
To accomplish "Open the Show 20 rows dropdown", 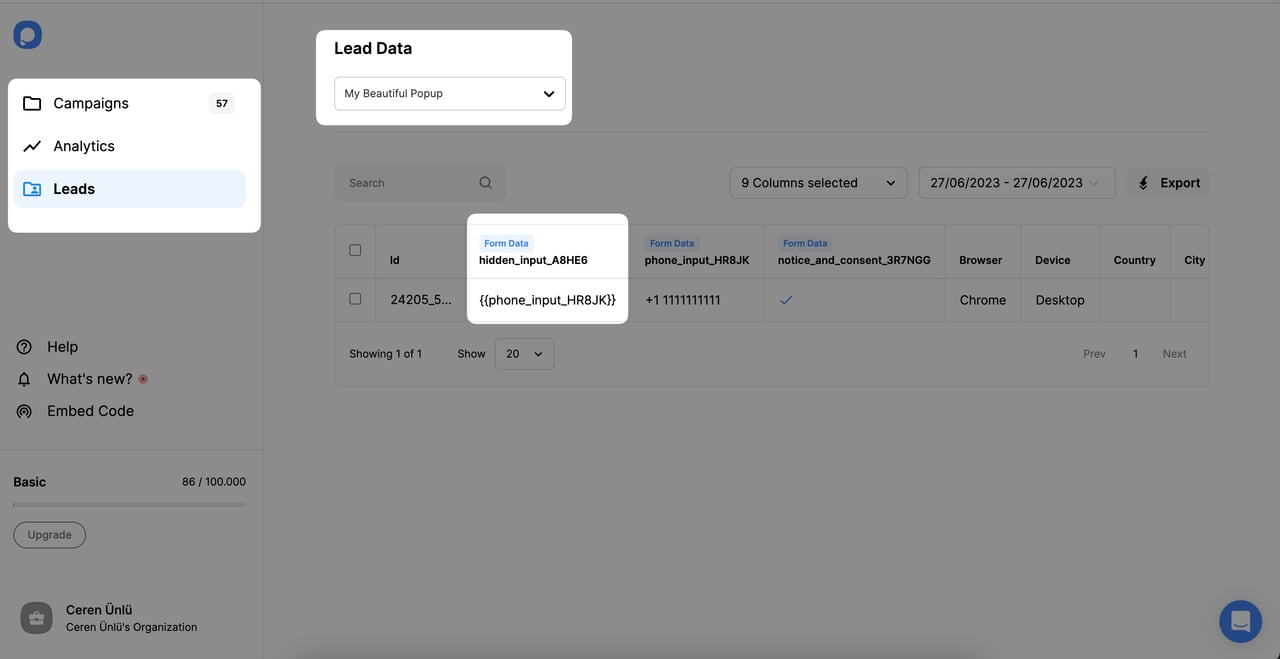I will pos(523,353).
